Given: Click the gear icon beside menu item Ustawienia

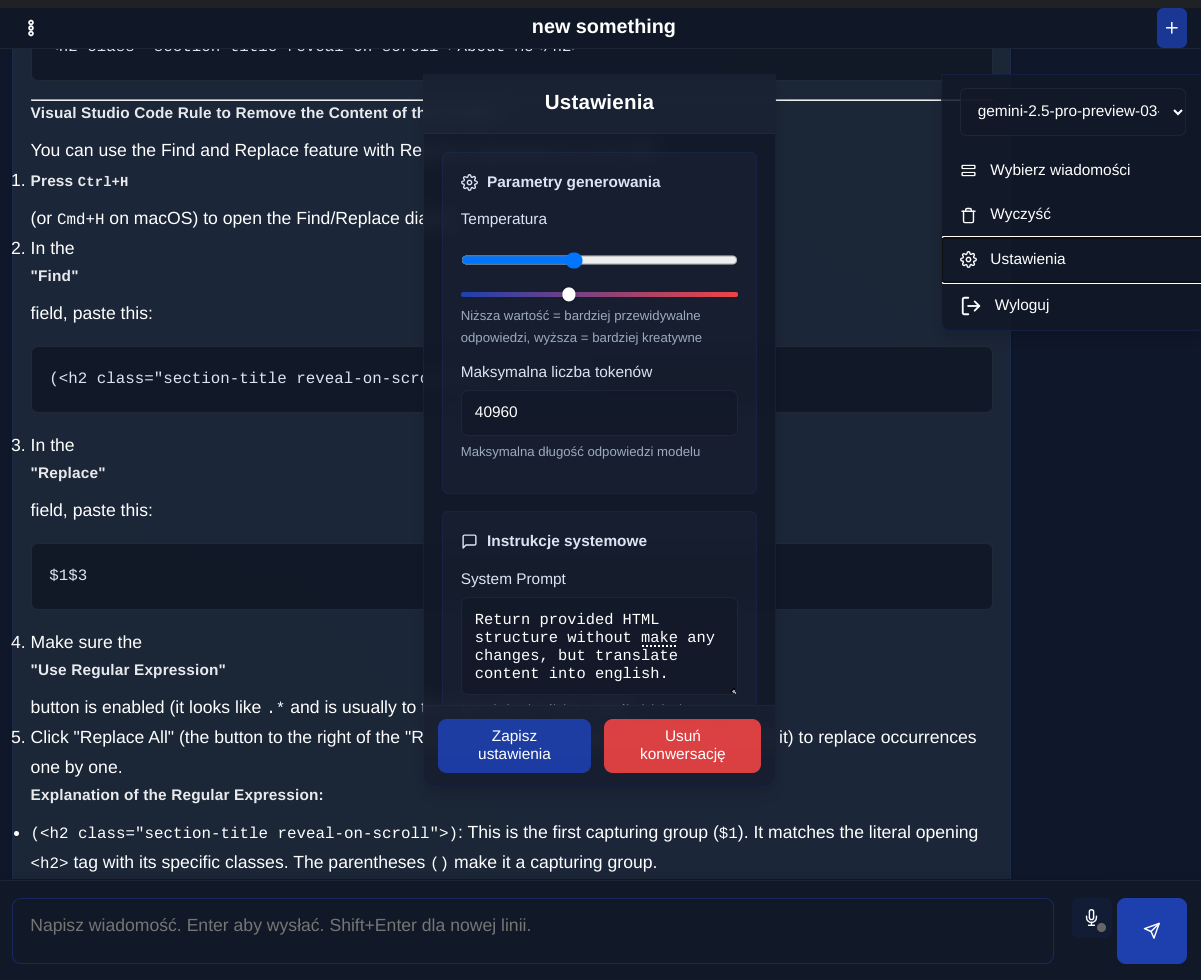Looking at the screenshot, I should pyautogui.click(x=968, y=259).
